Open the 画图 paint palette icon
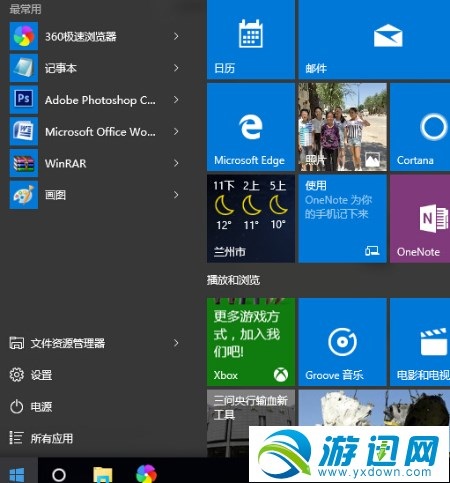 pyautogui.click(x=24, y=195)
